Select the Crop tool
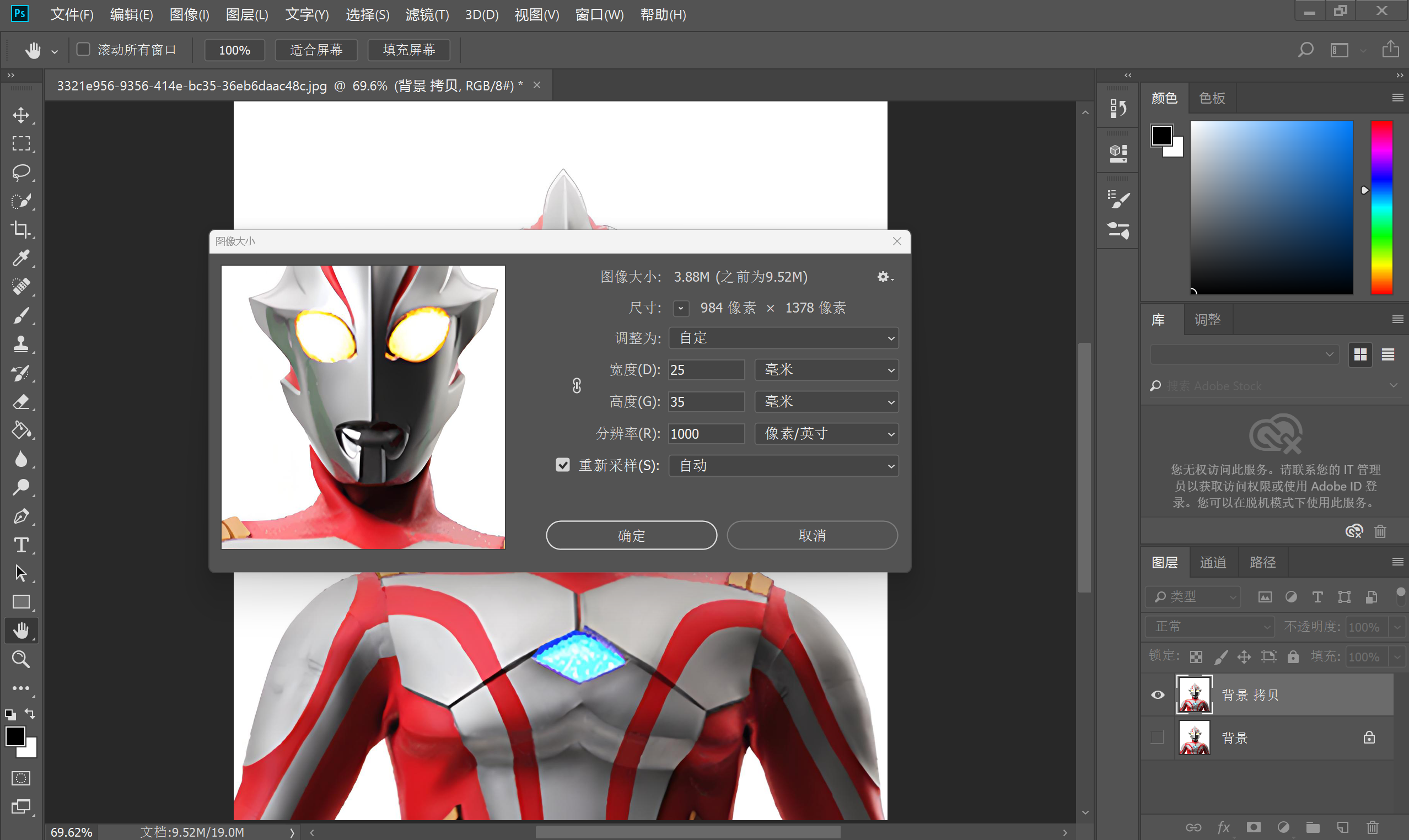The height and width of the screenshot is (840, 1409). 21,229
